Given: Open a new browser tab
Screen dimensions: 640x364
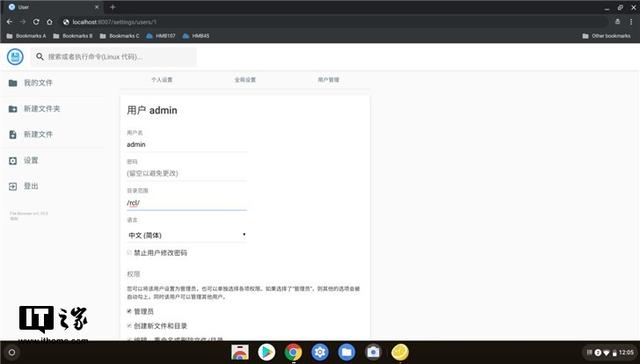Looking at the screenshot, I should [x=112, y=7].
